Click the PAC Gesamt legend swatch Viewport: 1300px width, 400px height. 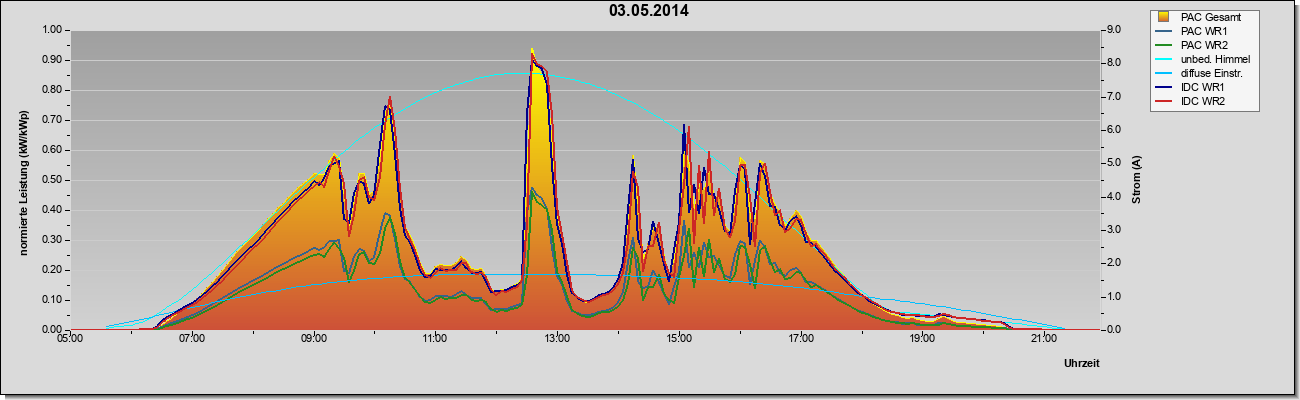[x=1164, y=17]
